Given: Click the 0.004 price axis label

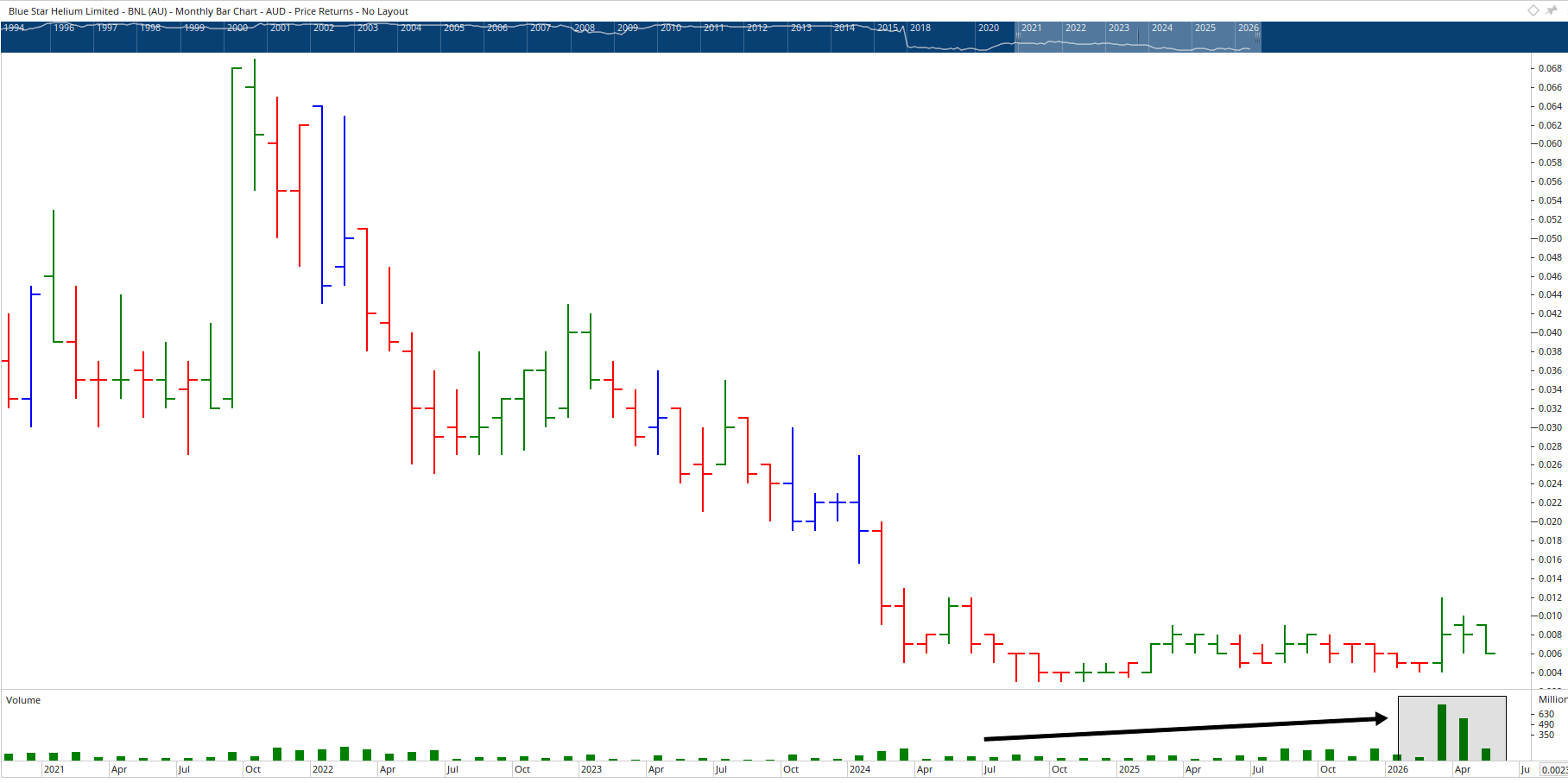Looking at the screenshot, I should pyautogui.click(x=1551, y=672).
